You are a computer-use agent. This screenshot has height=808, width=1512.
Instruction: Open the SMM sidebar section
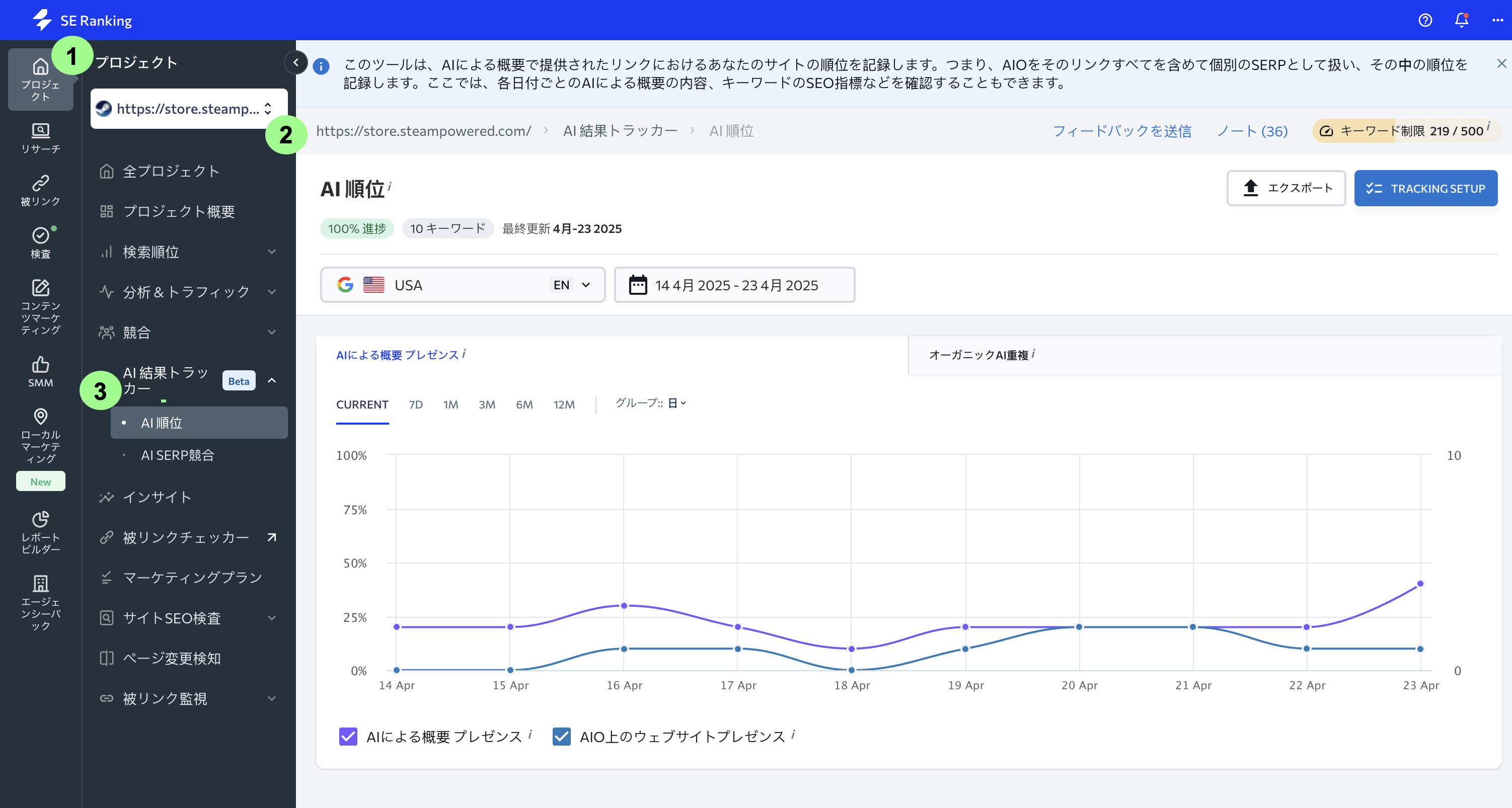(x=40, y=371)
